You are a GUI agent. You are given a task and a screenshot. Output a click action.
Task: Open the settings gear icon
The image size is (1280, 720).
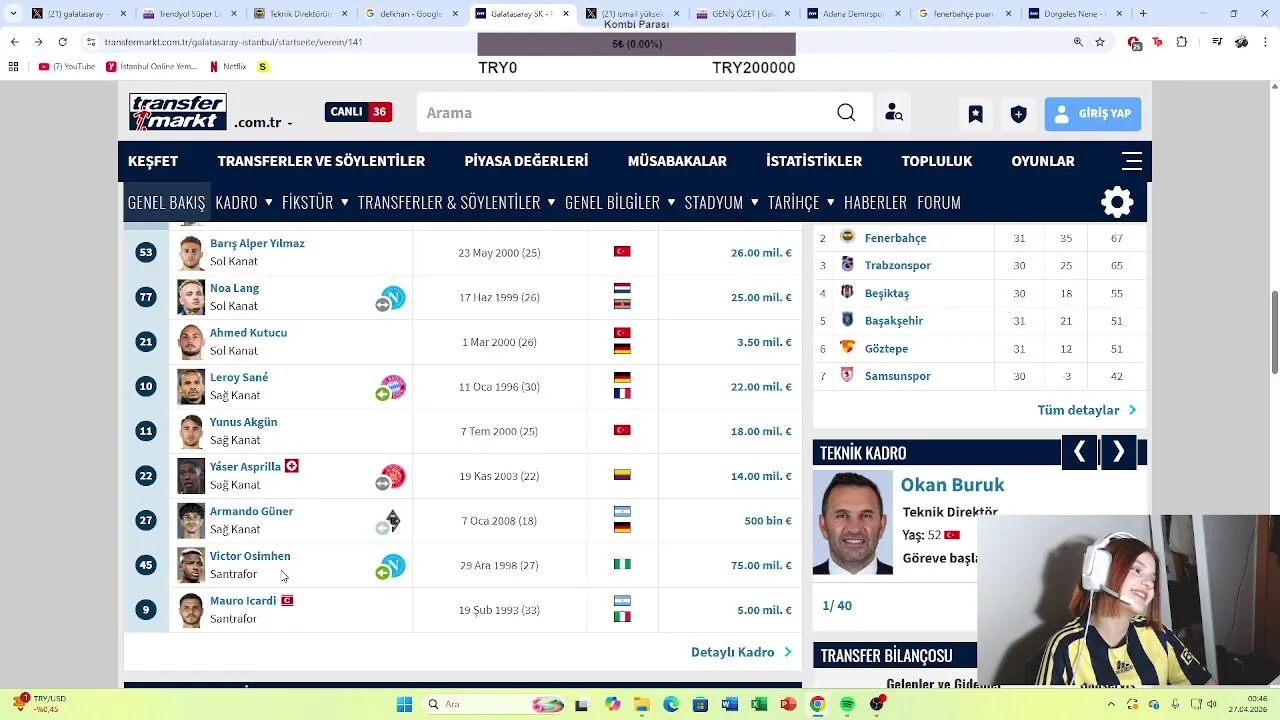(x=1117, y=202)
